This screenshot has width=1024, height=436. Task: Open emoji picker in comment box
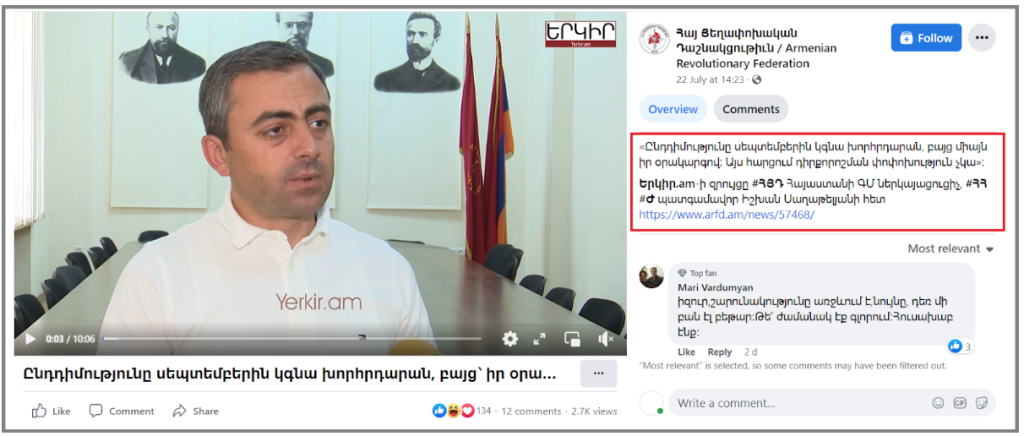[938, 403]
